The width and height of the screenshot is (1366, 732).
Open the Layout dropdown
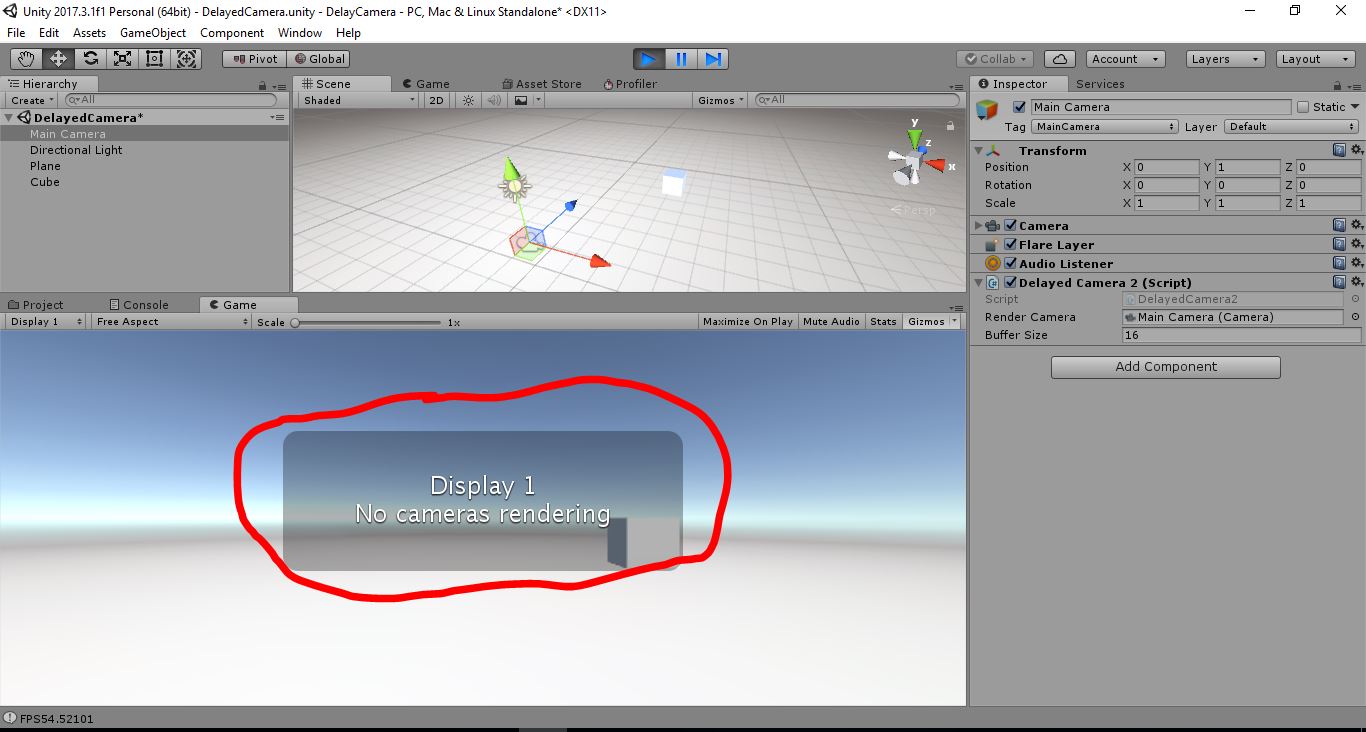pos(1316,59)
